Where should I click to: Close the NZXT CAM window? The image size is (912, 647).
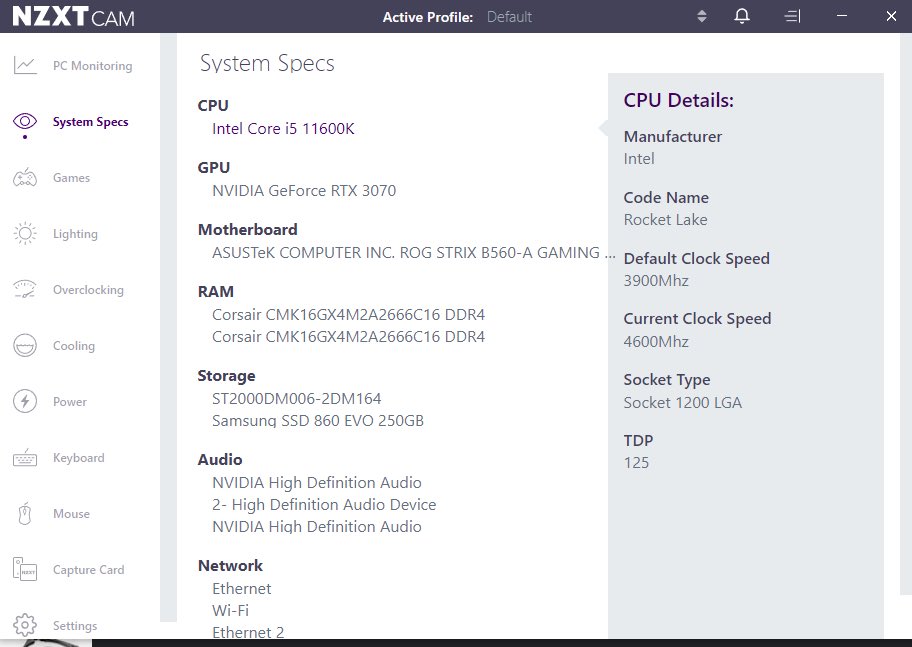coord(891,16)
